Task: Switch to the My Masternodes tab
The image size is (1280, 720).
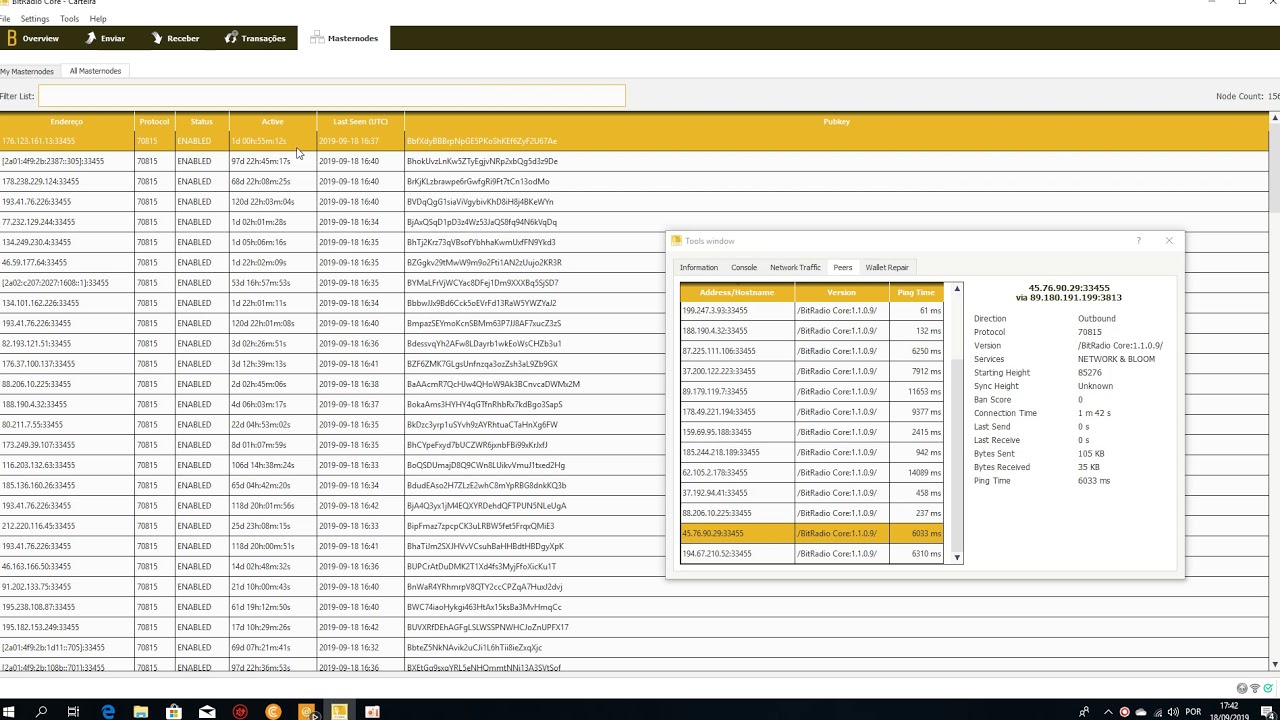Action: [x=27, y=71]
